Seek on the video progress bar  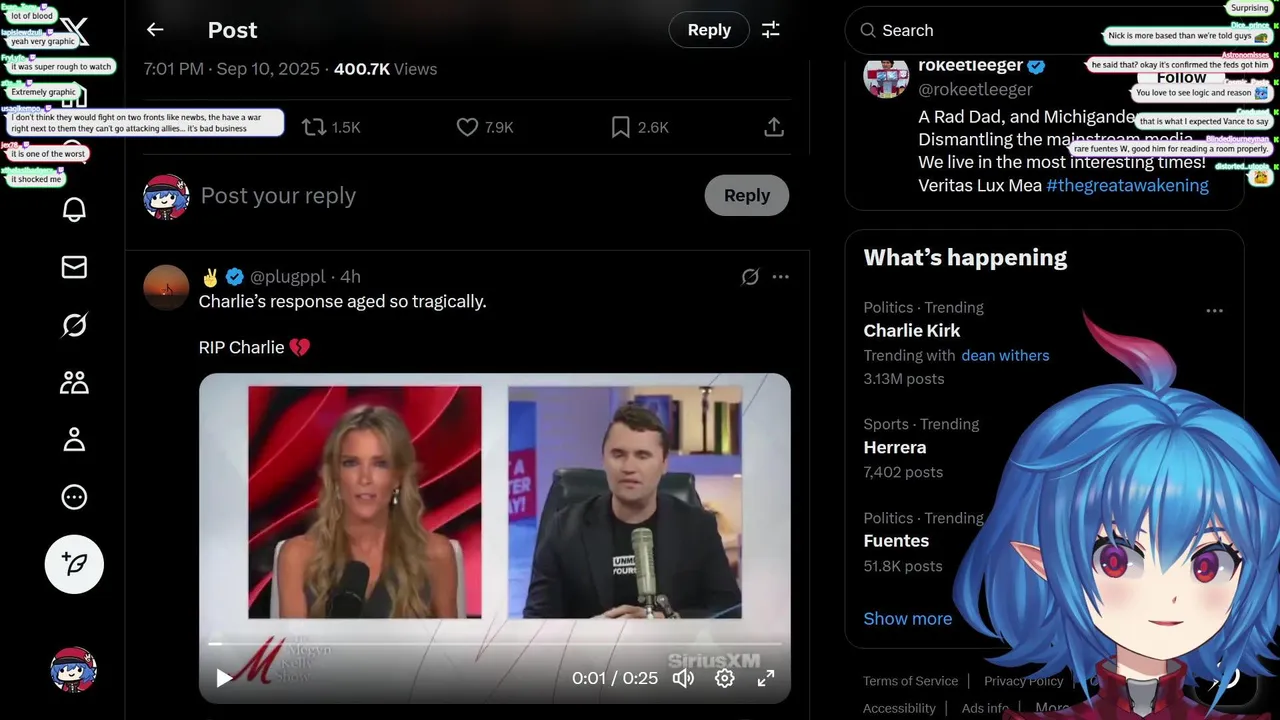[495, 644]
